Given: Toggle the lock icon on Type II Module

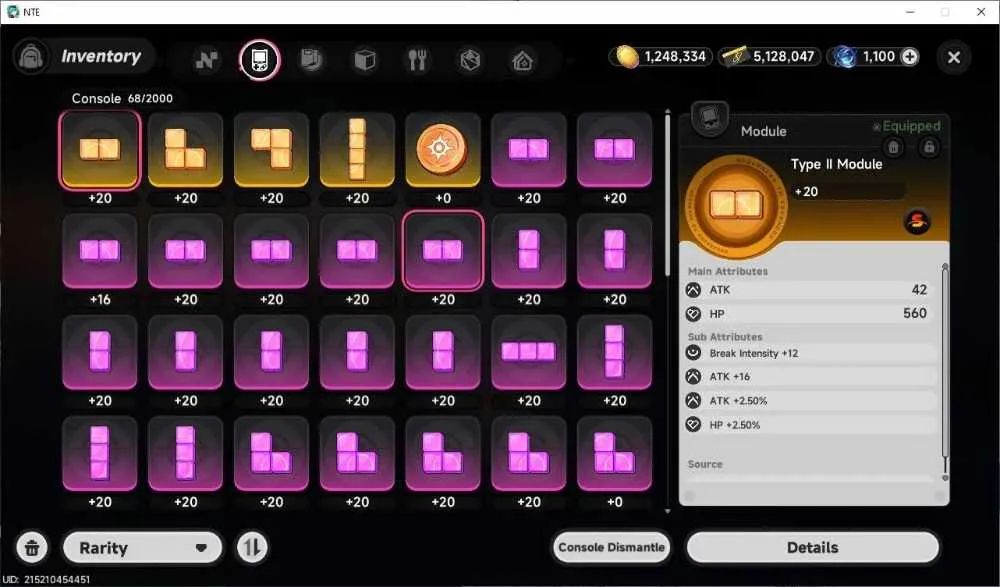Looking at the screenshot, I should tap(929, 147).
